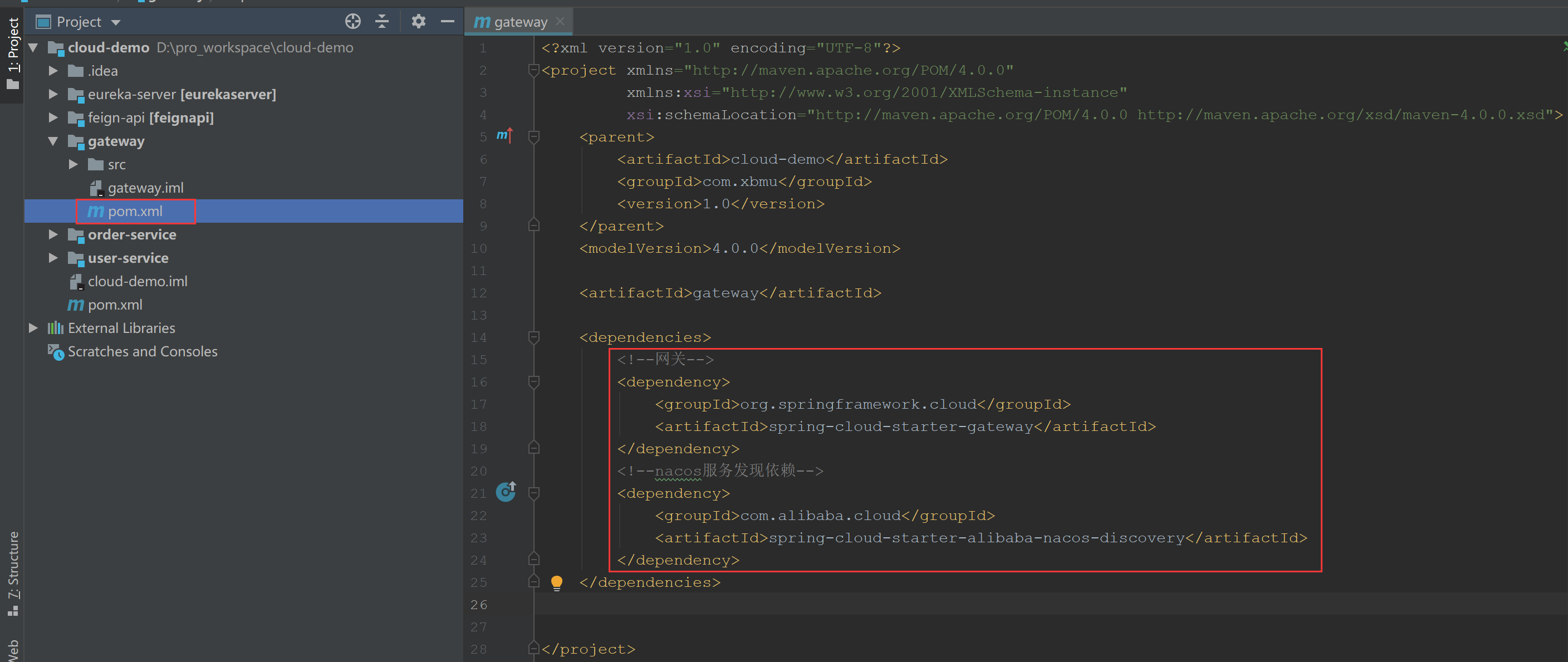Fold the project tag at line 2
Viewport: 1568px width, 662px height.
point(534,70)
